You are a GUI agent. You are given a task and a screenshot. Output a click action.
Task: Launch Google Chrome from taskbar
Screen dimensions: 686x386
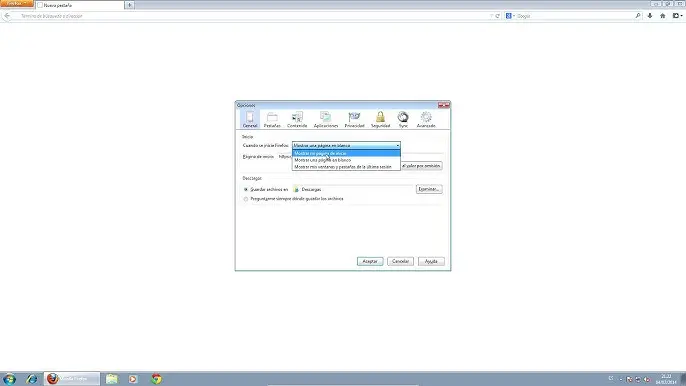point(156,379)
